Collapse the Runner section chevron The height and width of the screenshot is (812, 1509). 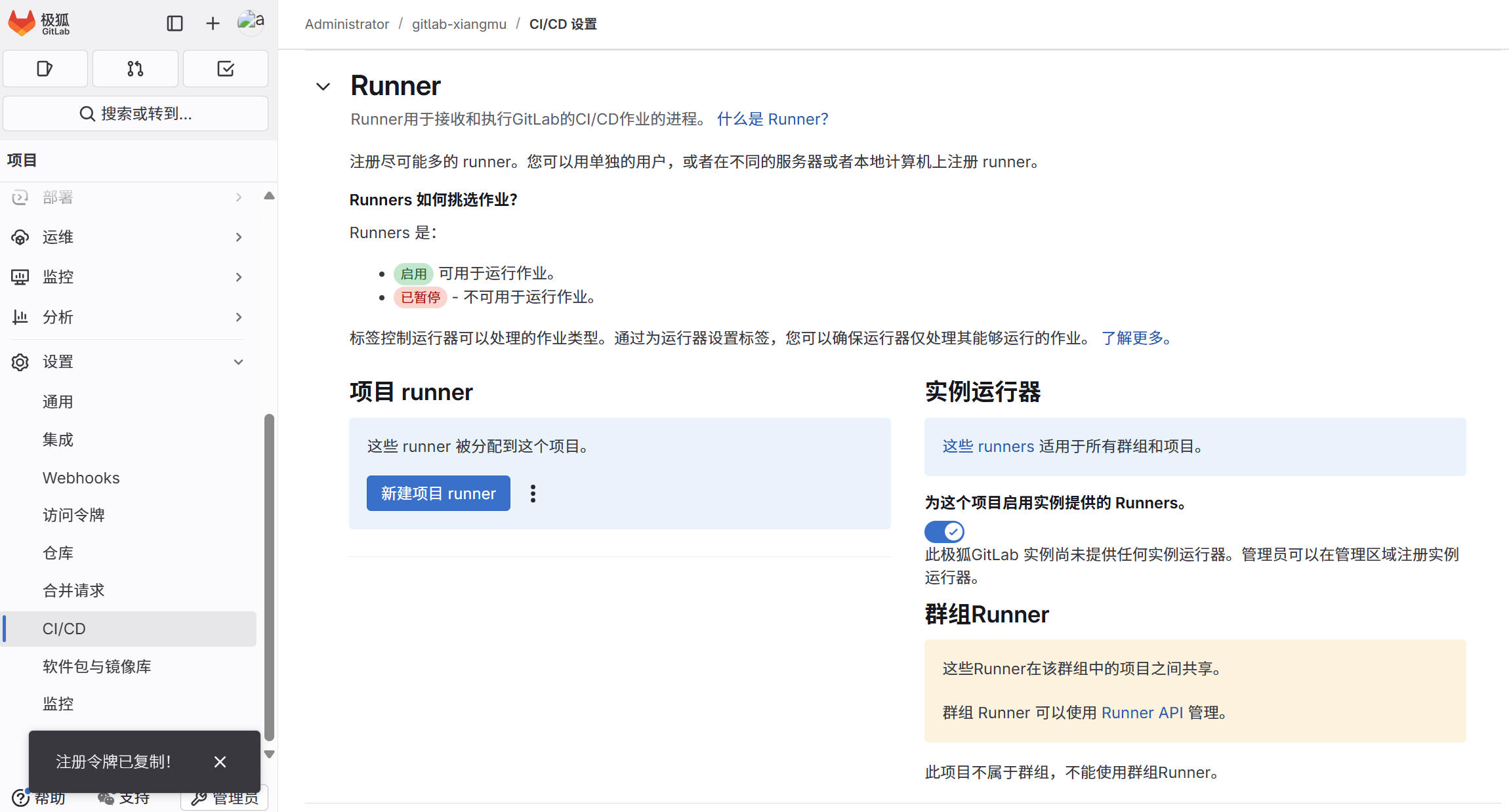(x=323, y=87)
